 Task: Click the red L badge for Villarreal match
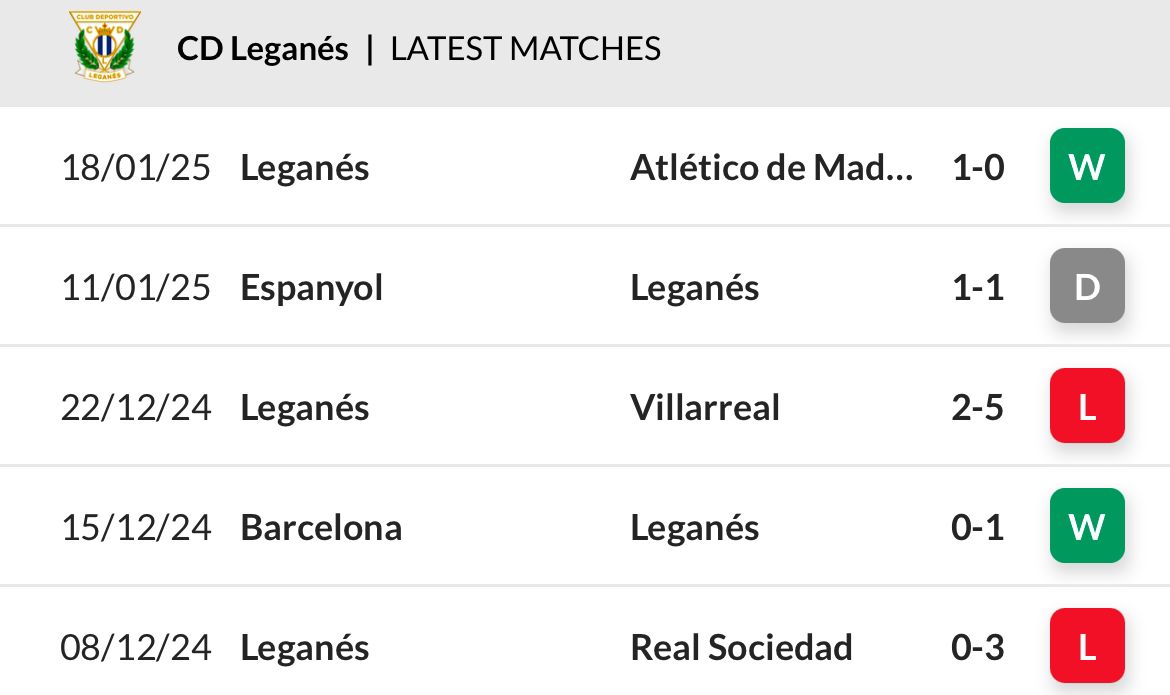pyautogui.click(x=1087, y=406)
